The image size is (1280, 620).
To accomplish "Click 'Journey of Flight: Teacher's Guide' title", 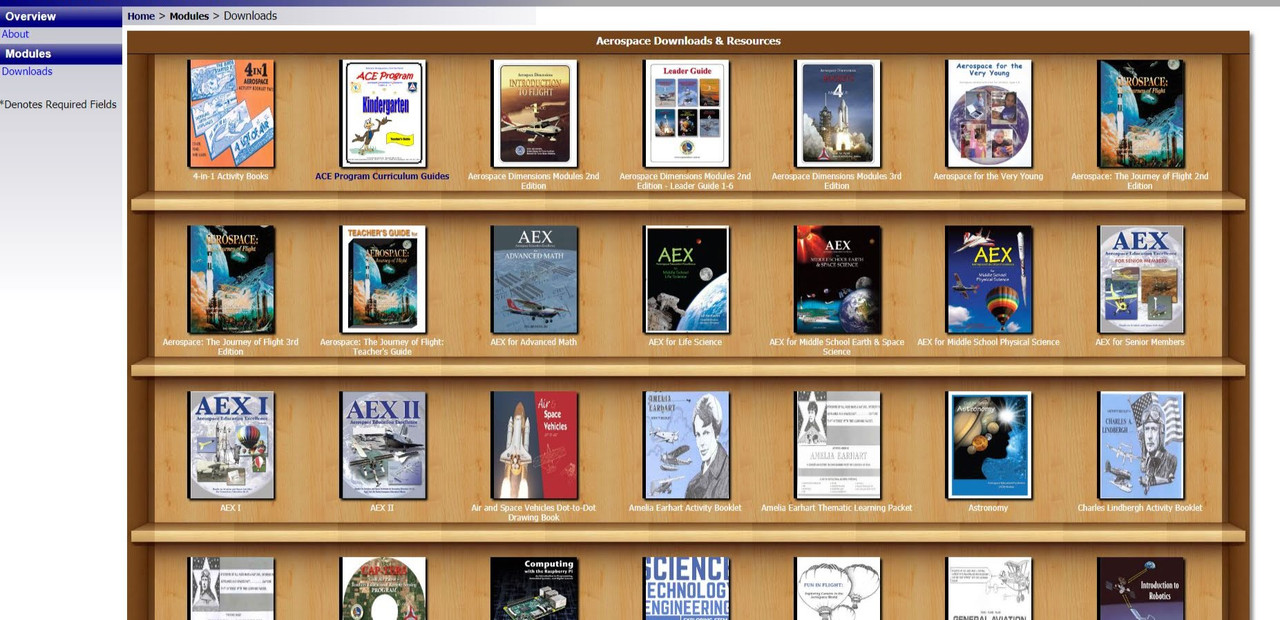I will [x=382, y=347].
